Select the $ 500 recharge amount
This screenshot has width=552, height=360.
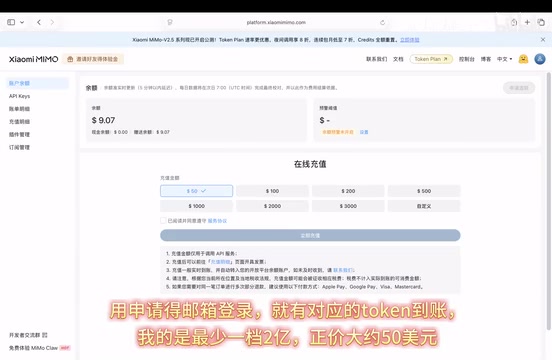(x=424, y=191)
